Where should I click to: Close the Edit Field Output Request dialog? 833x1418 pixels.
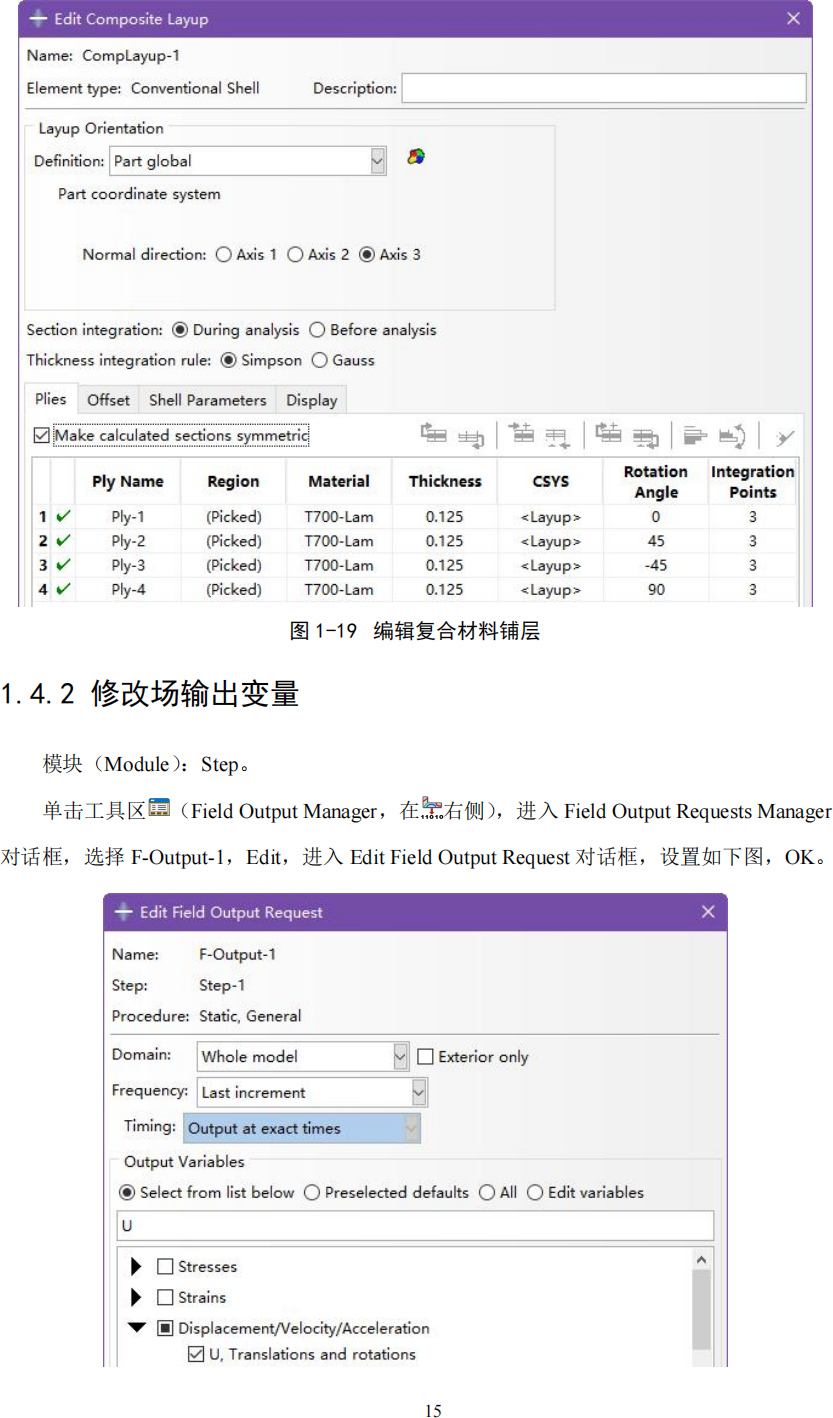click(x=708, y=912)
